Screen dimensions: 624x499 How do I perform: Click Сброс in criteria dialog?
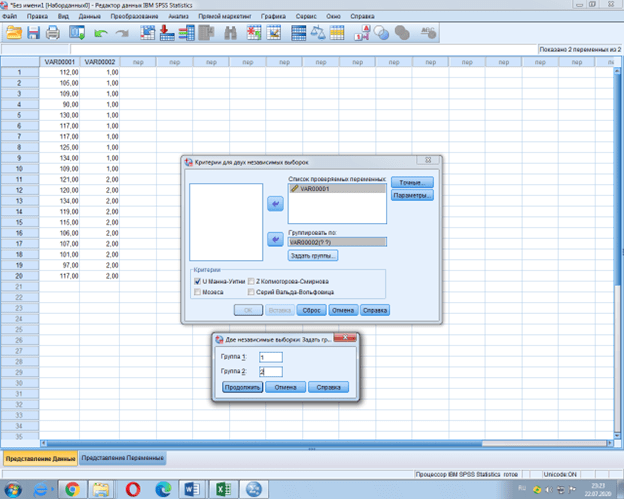pyautogui.click(x=312, y=310)
